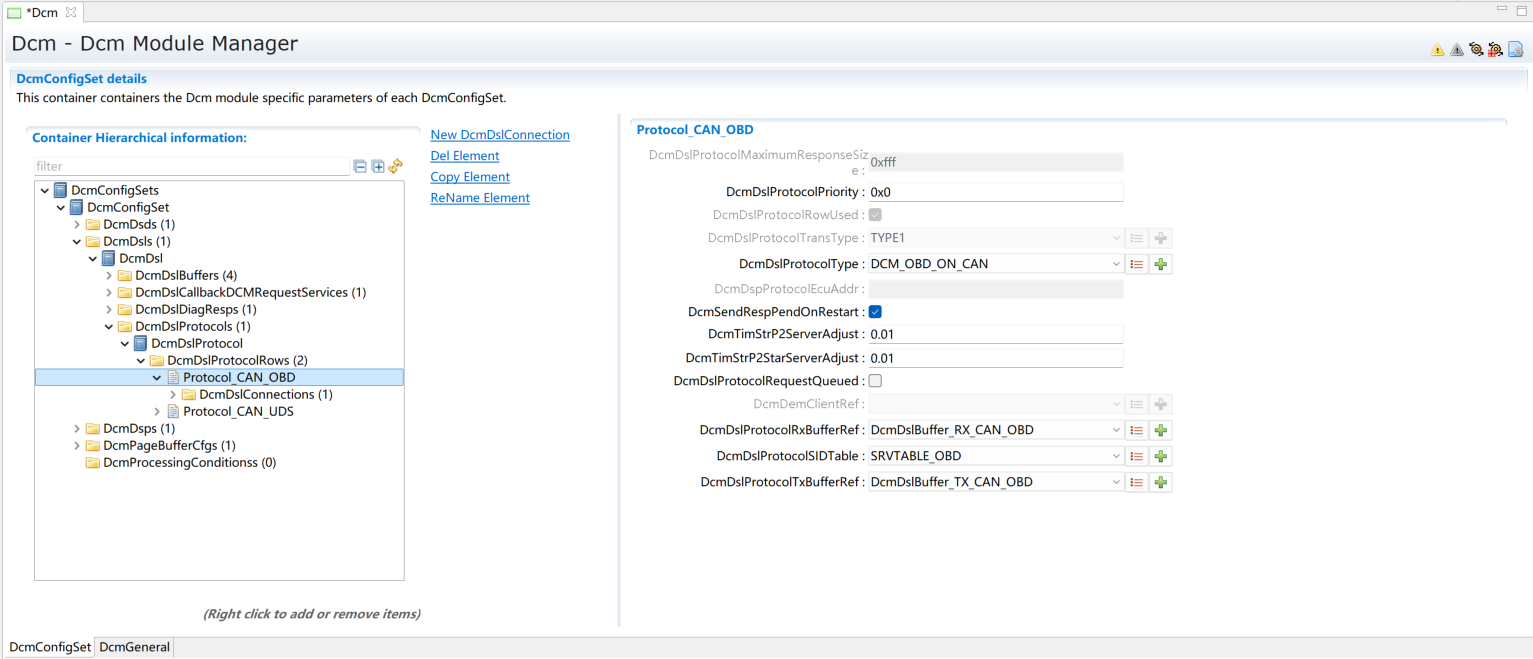Screen dimensions: 1533x659
Task: Click green plus next to DcmDslProtocolTxBufferRef
Action: (x=1160, y=482)
